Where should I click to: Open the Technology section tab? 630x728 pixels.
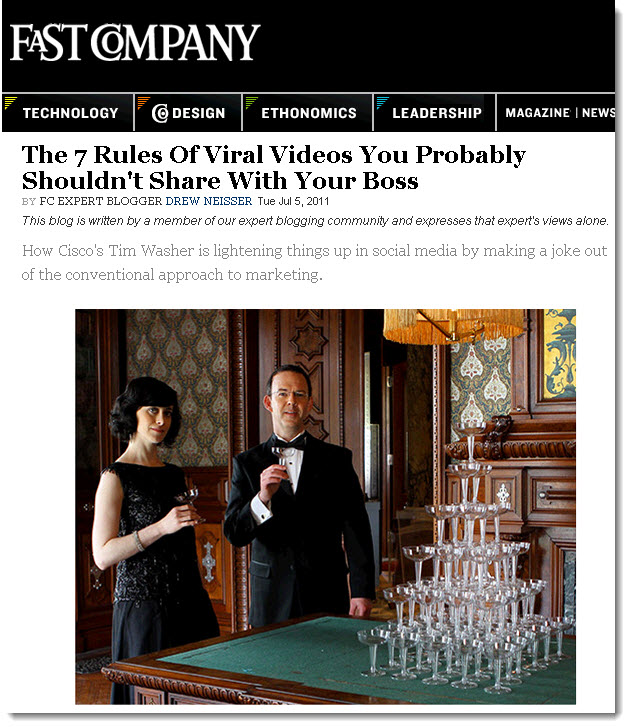click(68, 113)
